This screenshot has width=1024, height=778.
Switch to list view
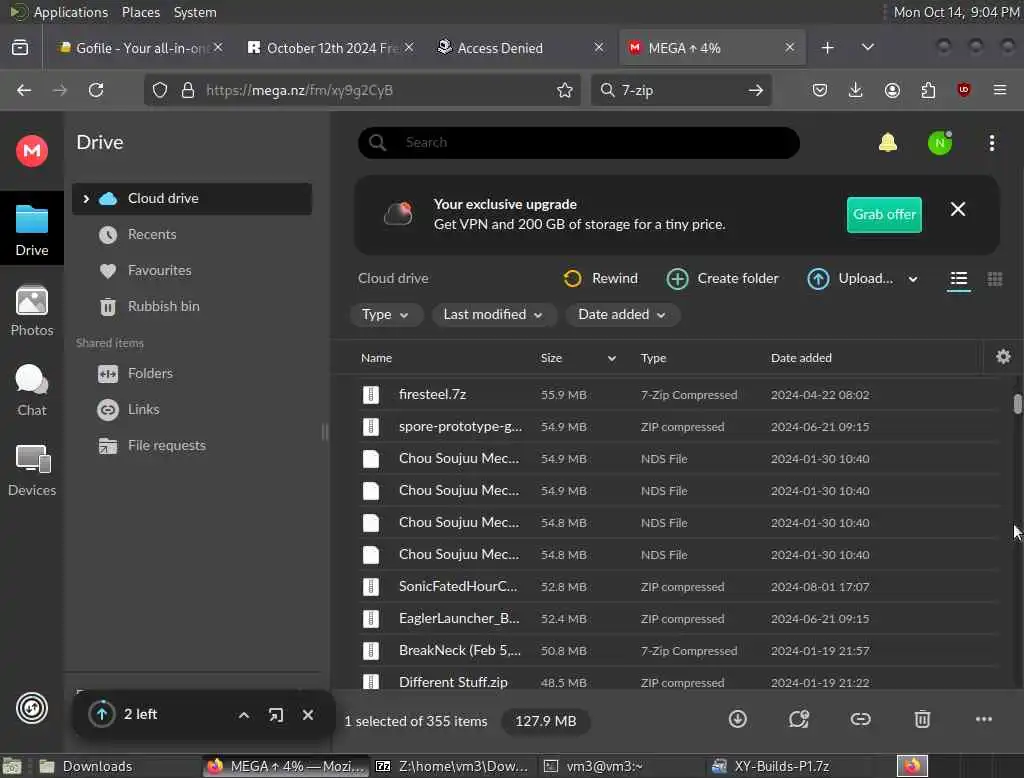pos(958,280)
